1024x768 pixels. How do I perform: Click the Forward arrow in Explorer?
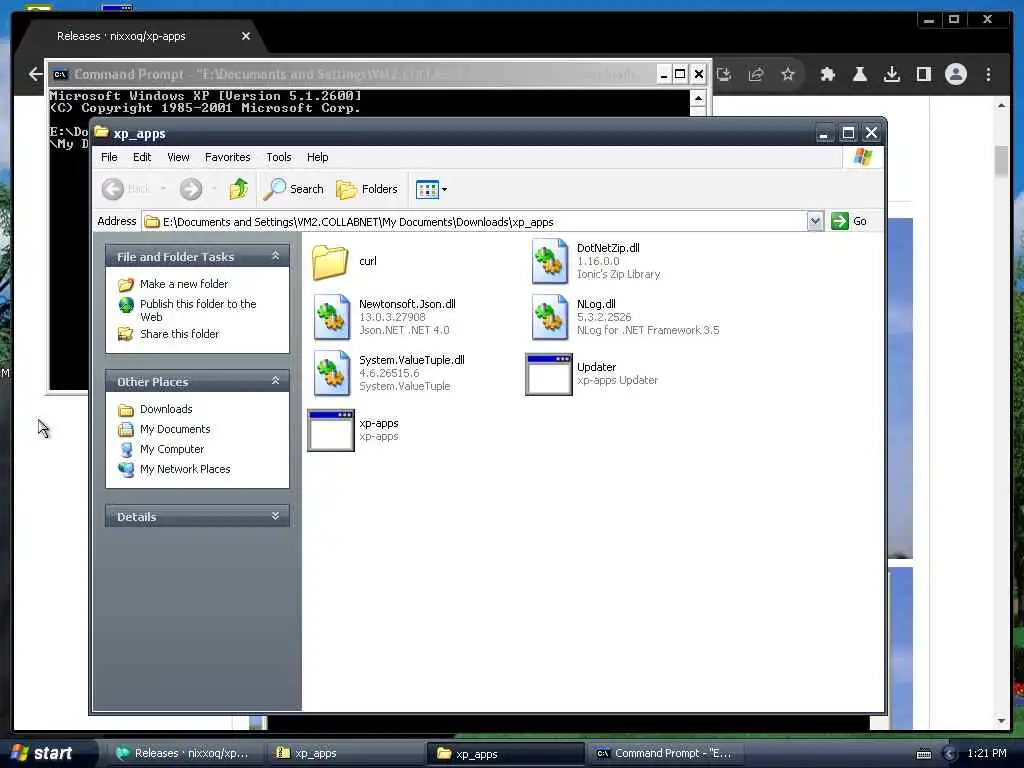pyautogui.click(x=191, y=189)
